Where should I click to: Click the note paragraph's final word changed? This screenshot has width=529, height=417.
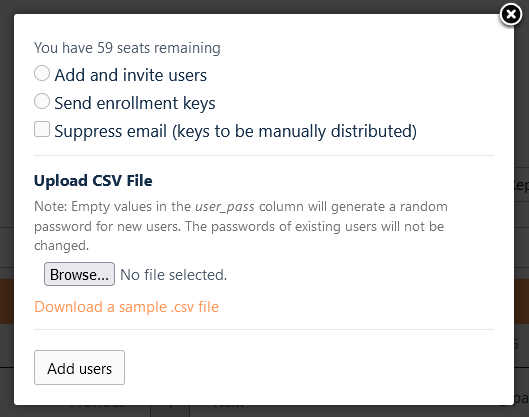(x=61, y=246)
